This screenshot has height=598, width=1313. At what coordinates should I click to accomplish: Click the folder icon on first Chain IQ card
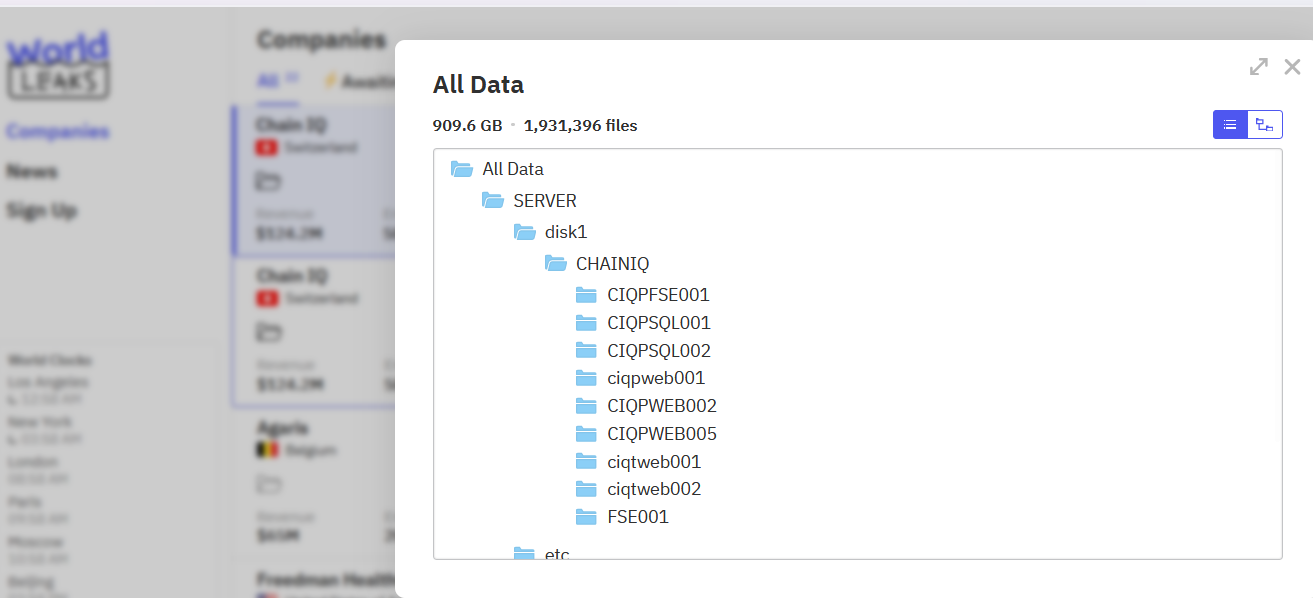267,181
